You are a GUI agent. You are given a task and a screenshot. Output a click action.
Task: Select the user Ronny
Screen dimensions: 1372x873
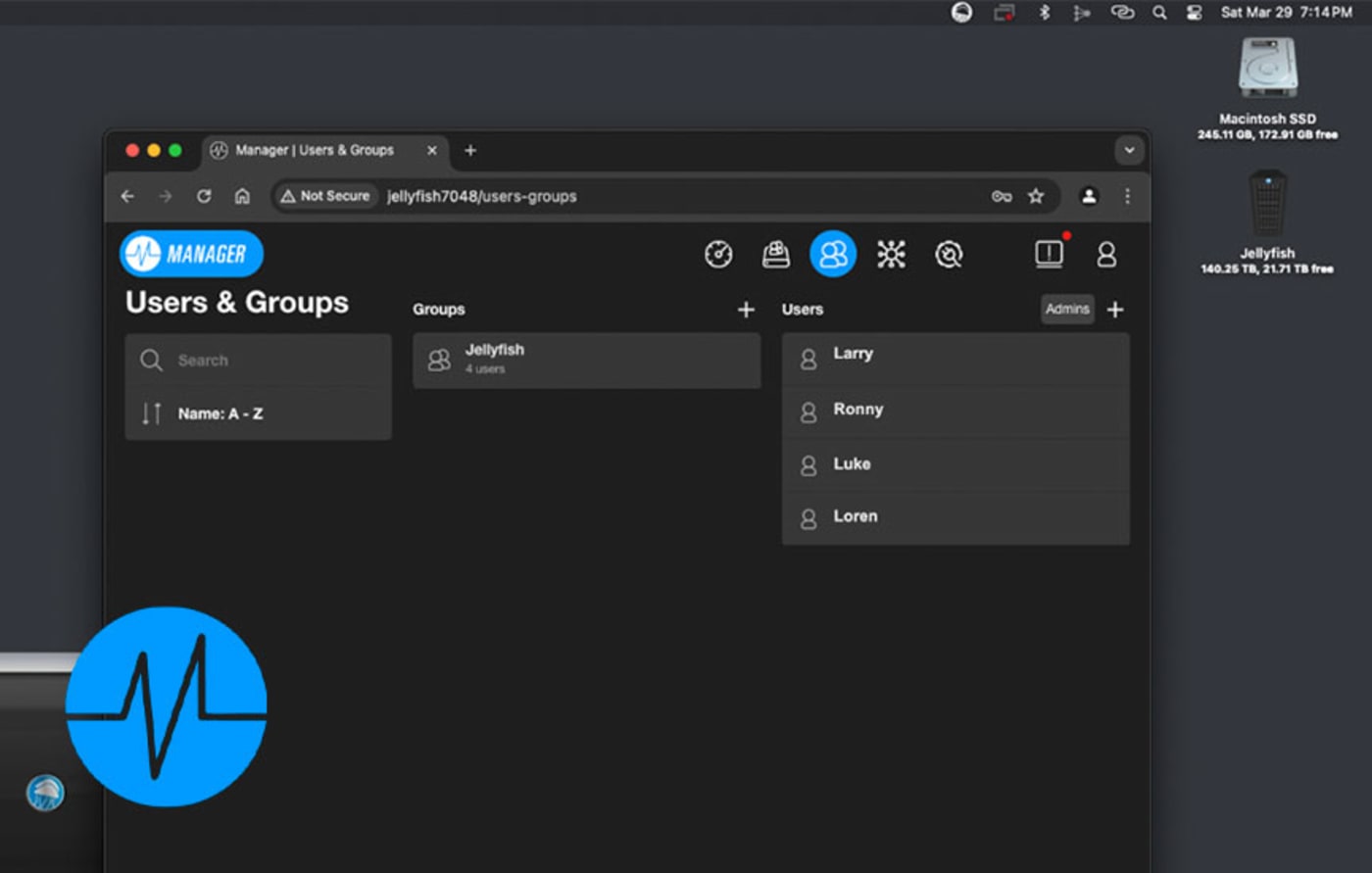(x=955, y=410)
